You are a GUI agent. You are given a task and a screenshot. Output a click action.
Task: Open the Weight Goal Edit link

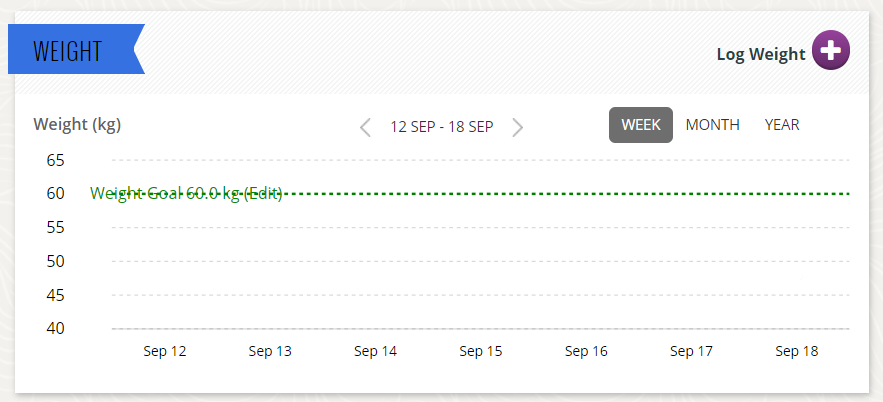coord(263,194)
